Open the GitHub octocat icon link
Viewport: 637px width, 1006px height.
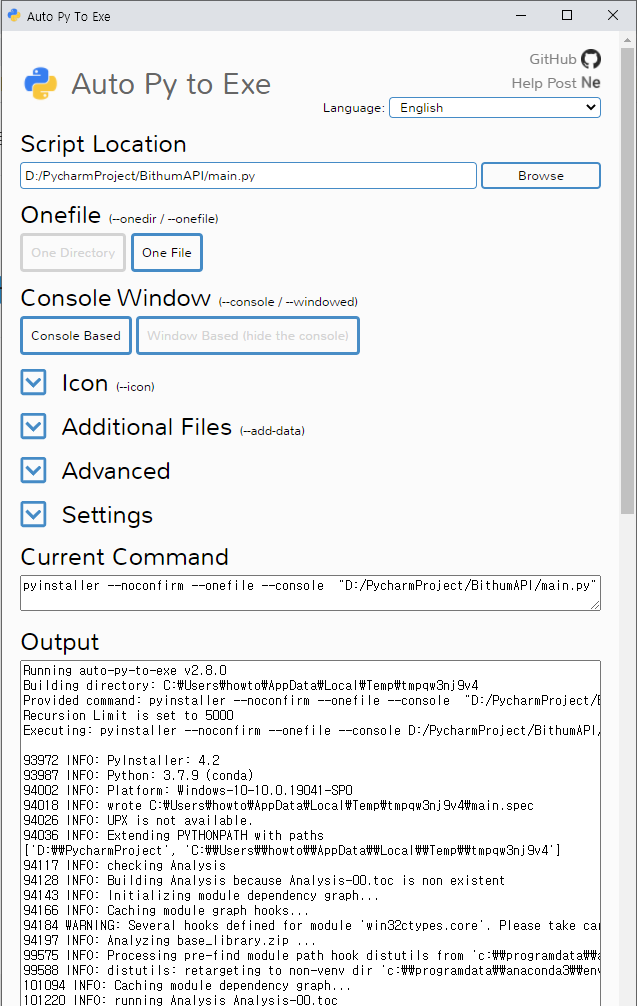tap(591, 59)
